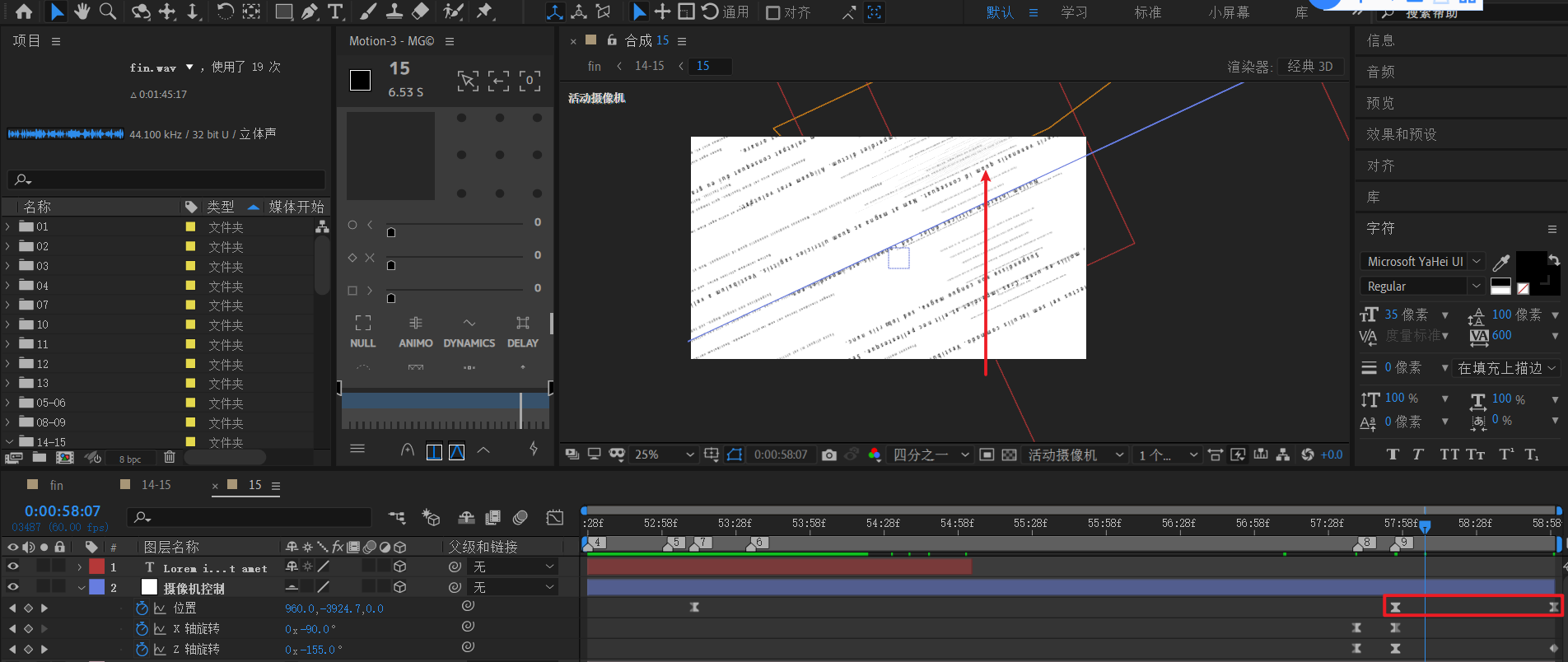This screenshot has height=662, width=1568.
Task: Click the NULL button in Motion-3 panel
Action: pyautogui.click(x=363, y=332)
